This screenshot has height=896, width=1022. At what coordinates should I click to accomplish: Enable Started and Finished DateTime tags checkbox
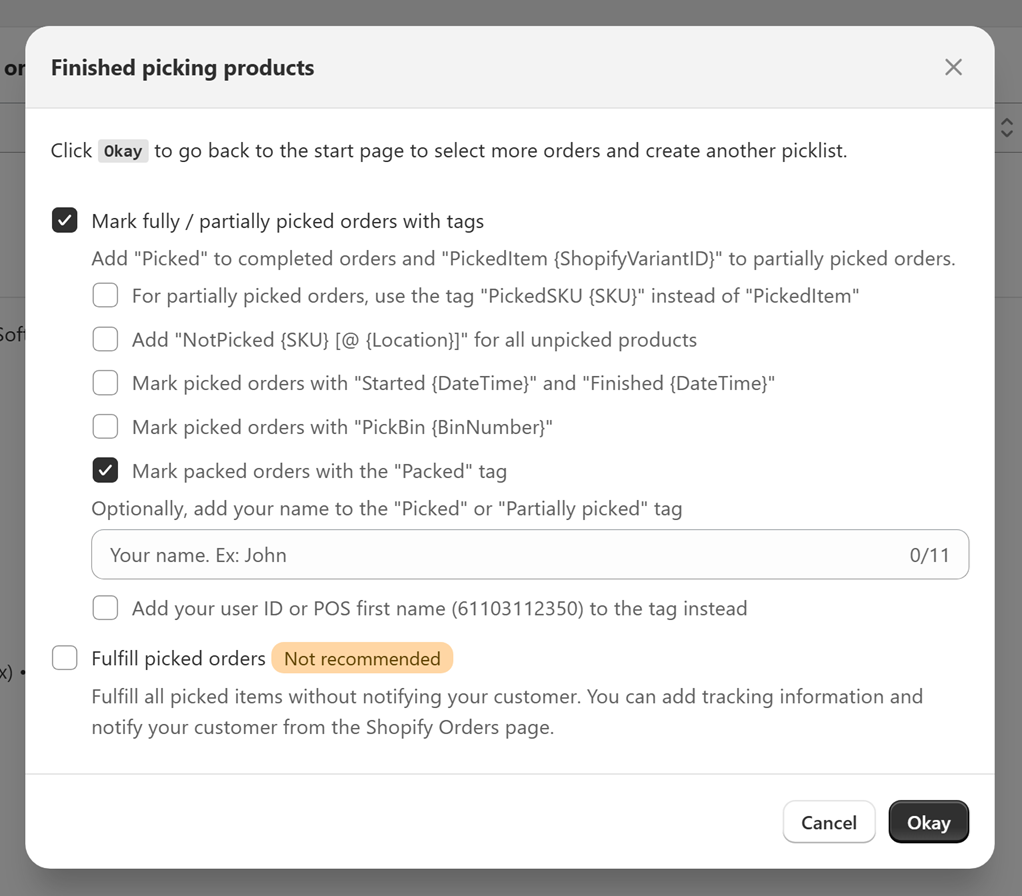105,383
